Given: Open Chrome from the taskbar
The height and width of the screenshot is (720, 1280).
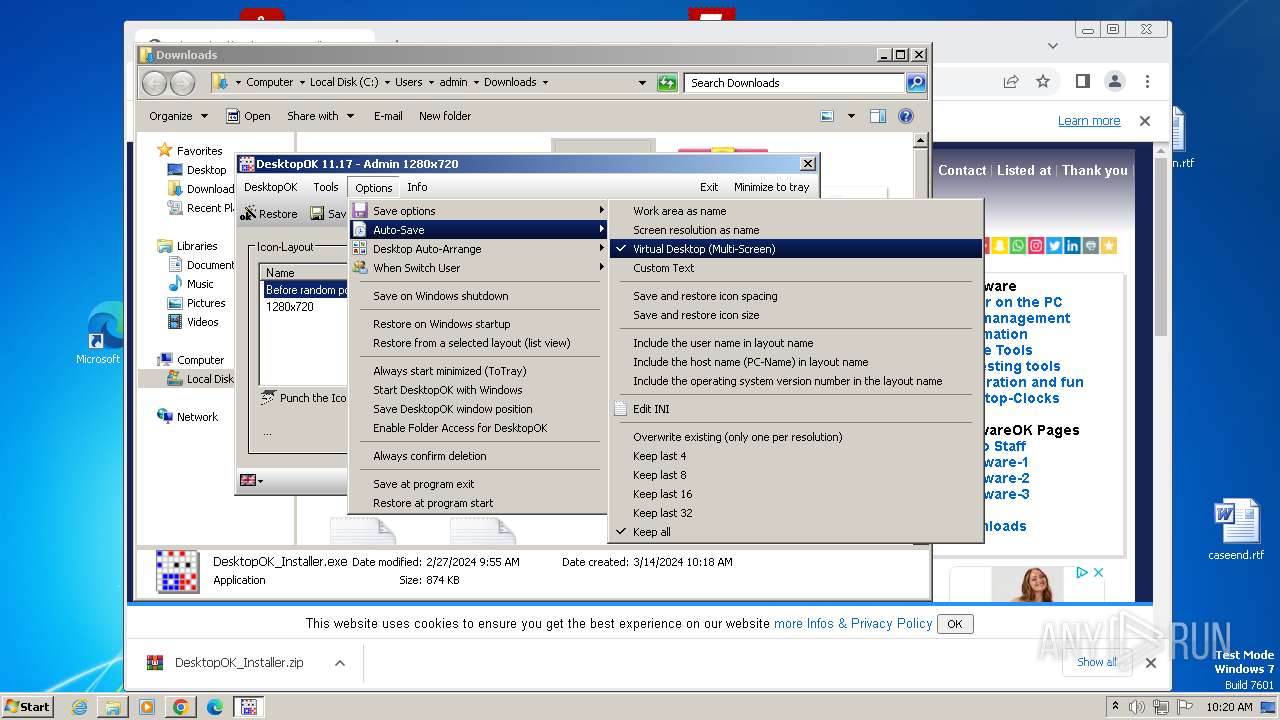Looking at the screenshot, I should 180,707.
